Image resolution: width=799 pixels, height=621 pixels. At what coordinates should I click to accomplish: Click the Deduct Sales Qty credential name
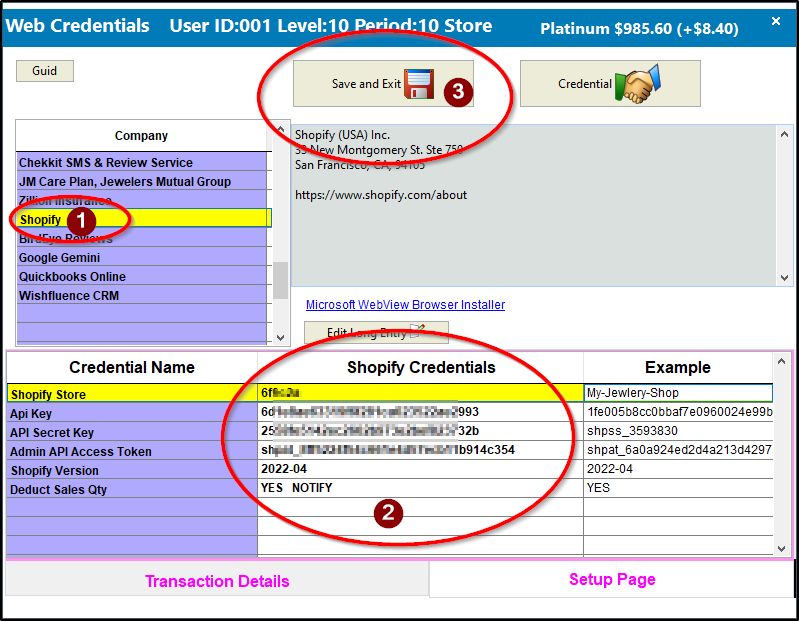pos(132,490)
